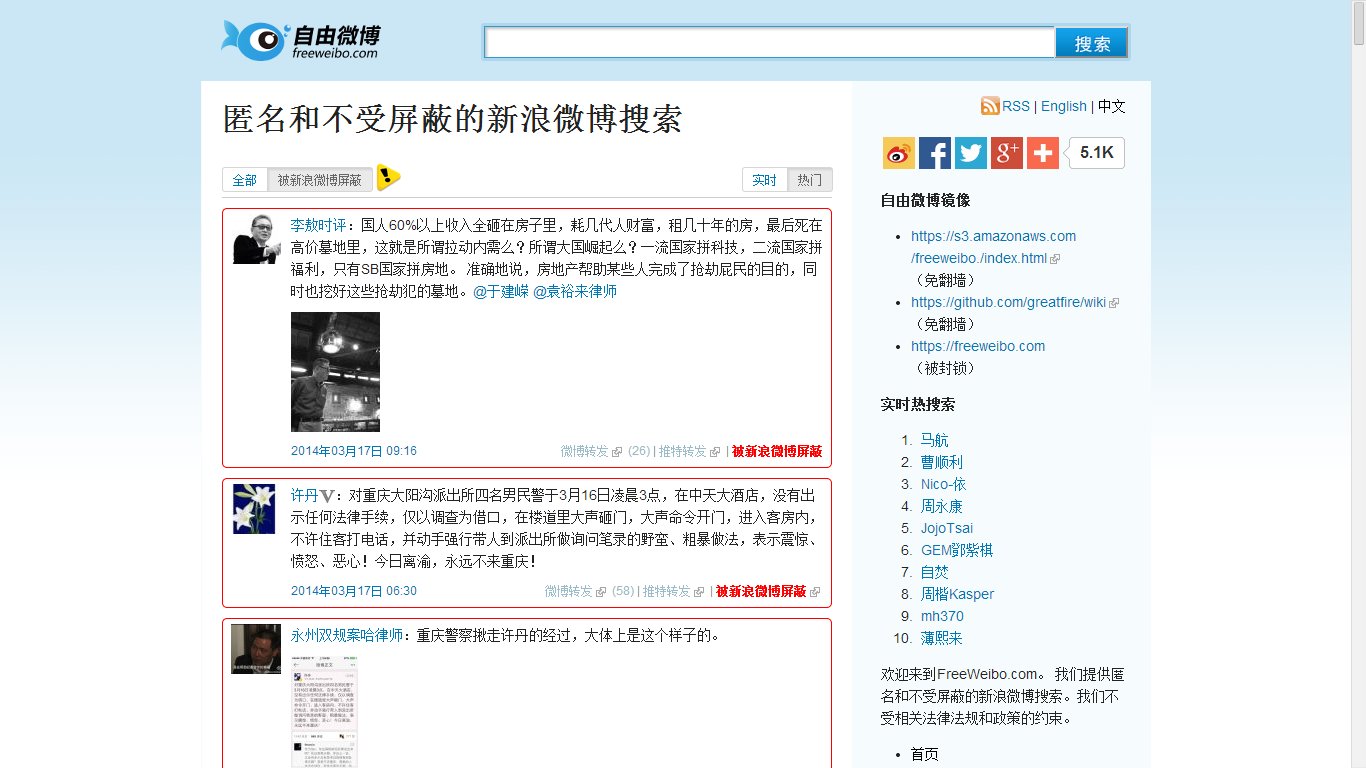Open the Sina Weibo share icon
This screenshot has width=1366, height=768.
click(899, 153)
